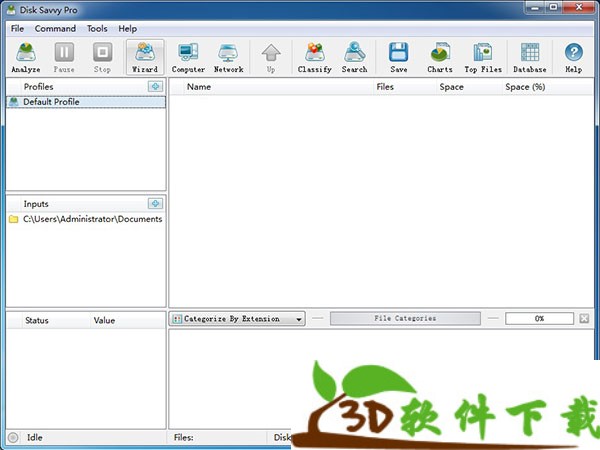Open the File menu

(17, 29)
